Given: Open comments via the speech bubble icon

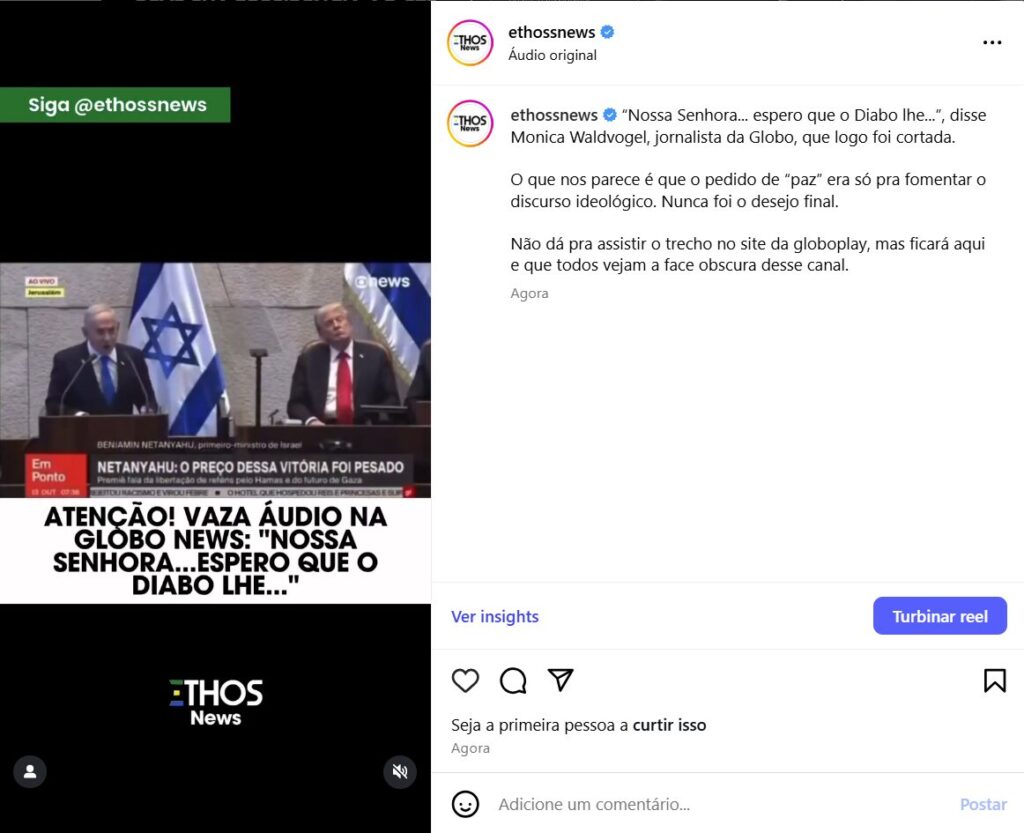Looking at the screenshot, I should pos(513,680).
